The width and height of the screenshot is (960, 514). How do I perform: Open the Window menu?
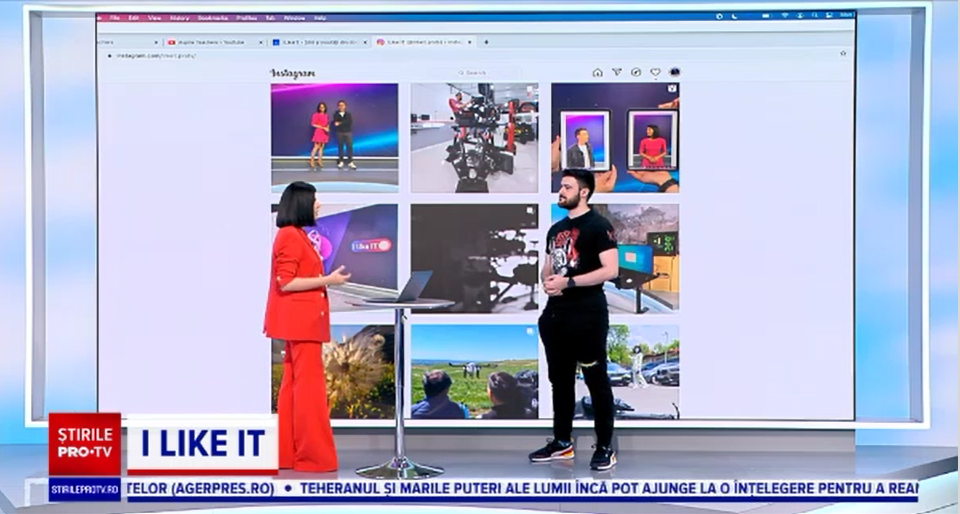point(294,18)
